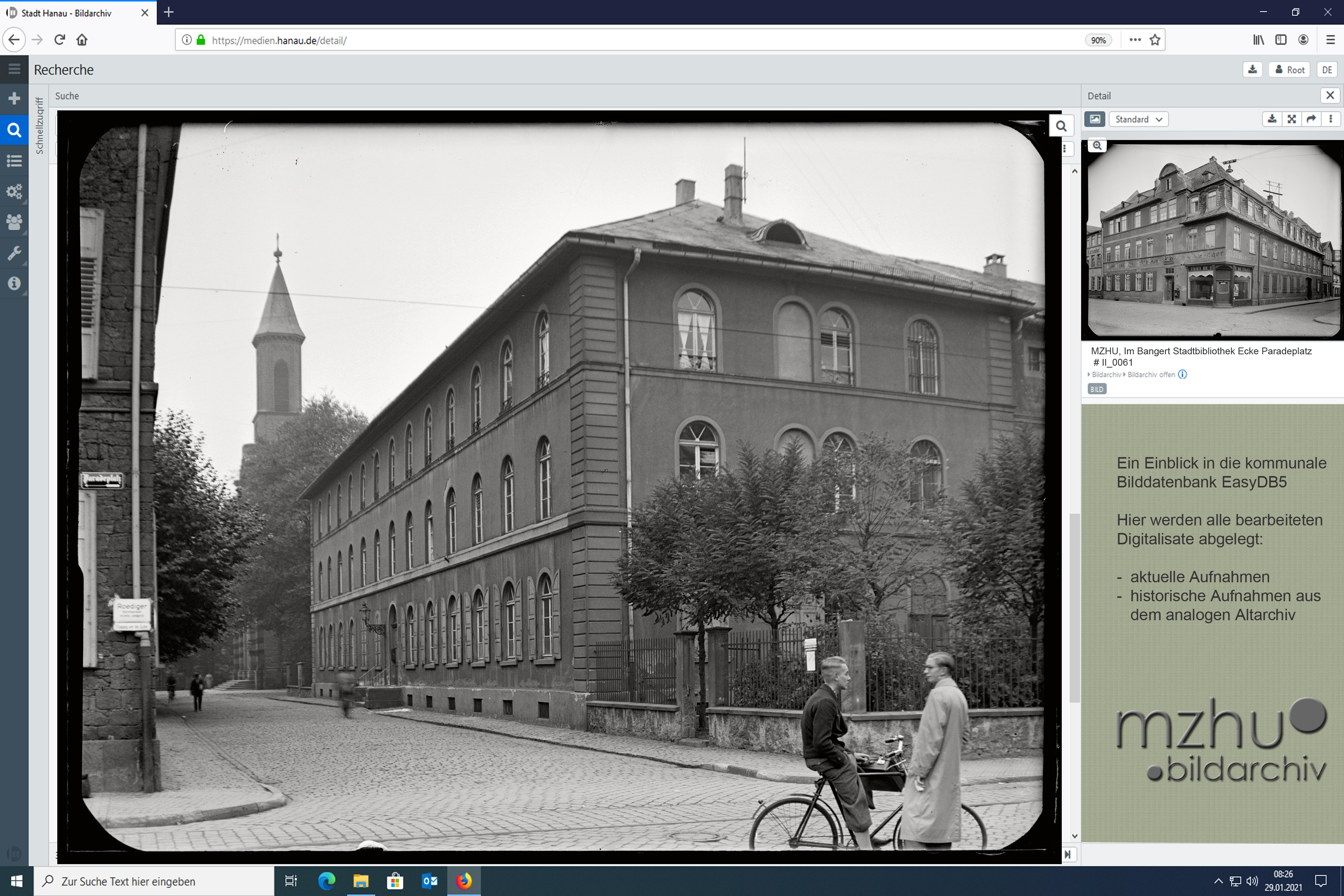Click the Bildarchiv offen pool link
The height and width of the screenshot is (896, 1344).
[1151, 375]
